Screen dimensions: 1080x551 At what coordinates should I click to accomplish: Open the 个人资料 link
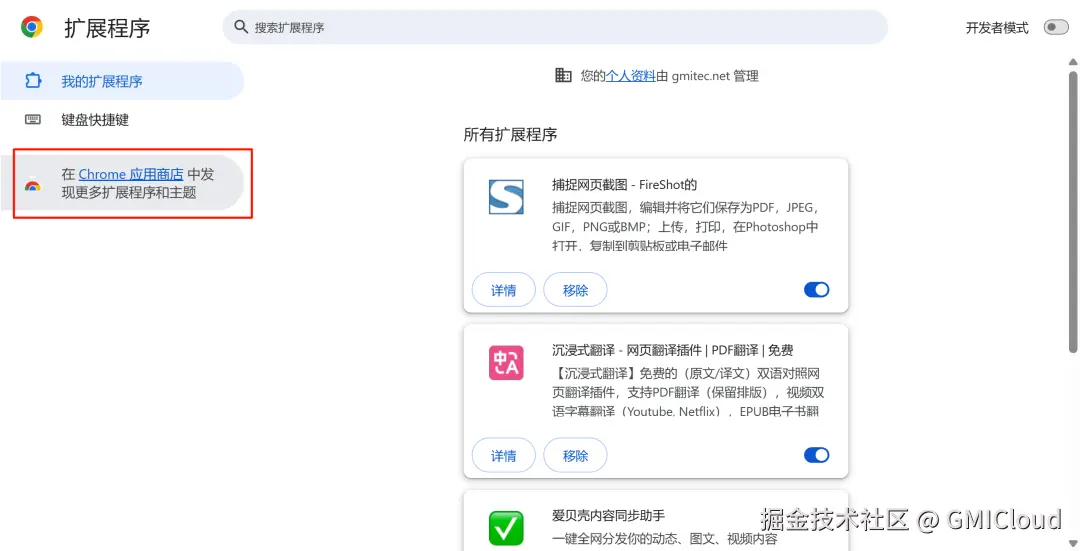(631, 76)
